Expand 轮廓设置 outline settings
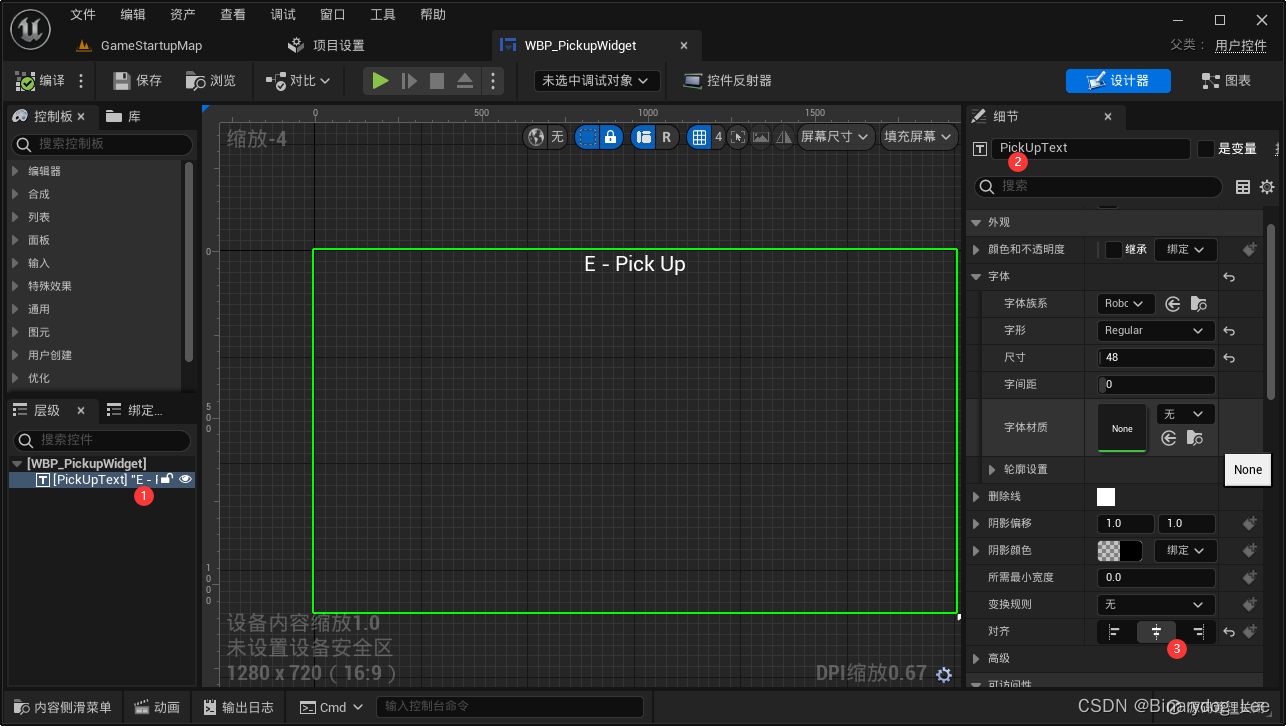1286x726 pixels. pyautogui.click(x=992, y=470)
